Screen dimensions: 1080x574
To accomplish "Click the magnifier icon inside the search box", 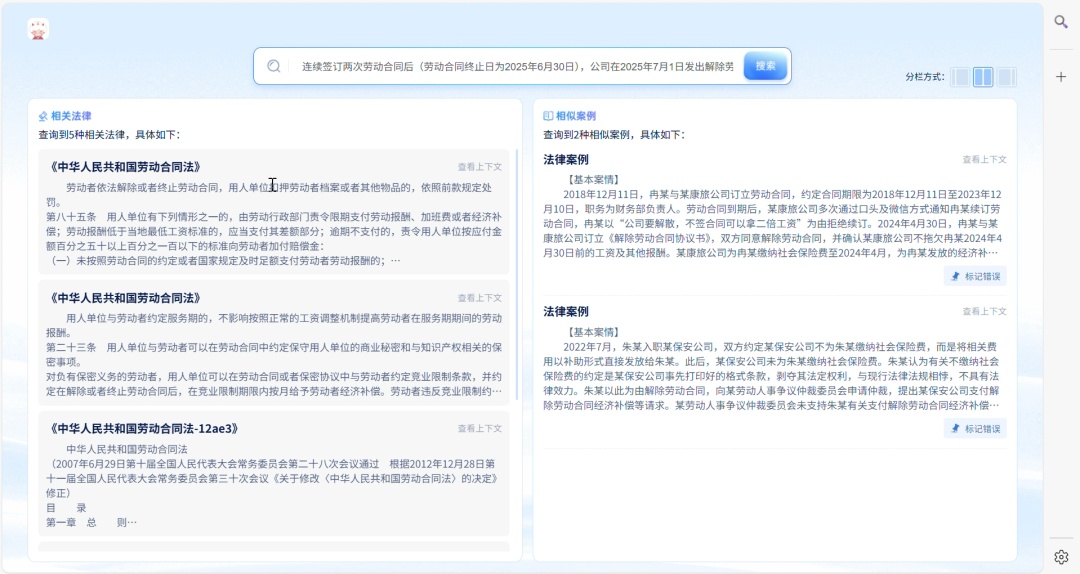I will (x=274, y=66).
